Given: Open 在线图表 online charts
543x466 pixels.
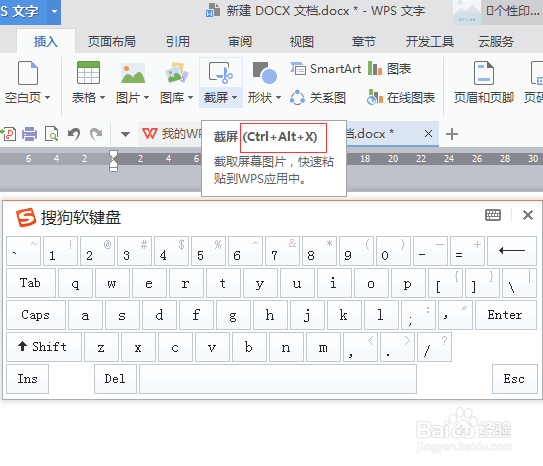Looking at the screenshot, I should pos(401,98).
